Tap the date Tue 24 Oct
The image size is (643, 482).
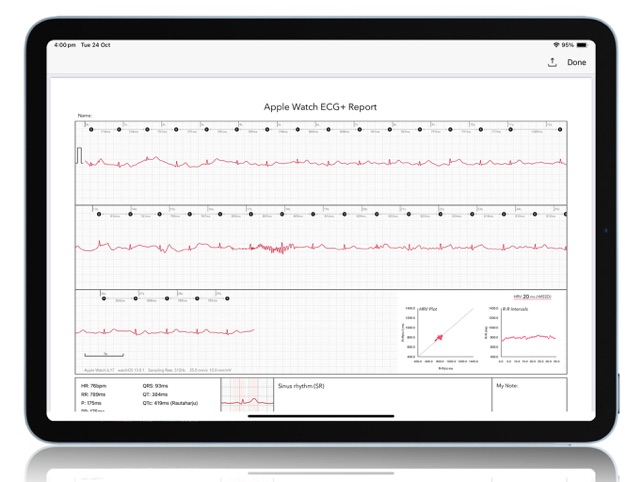point(96,45)
